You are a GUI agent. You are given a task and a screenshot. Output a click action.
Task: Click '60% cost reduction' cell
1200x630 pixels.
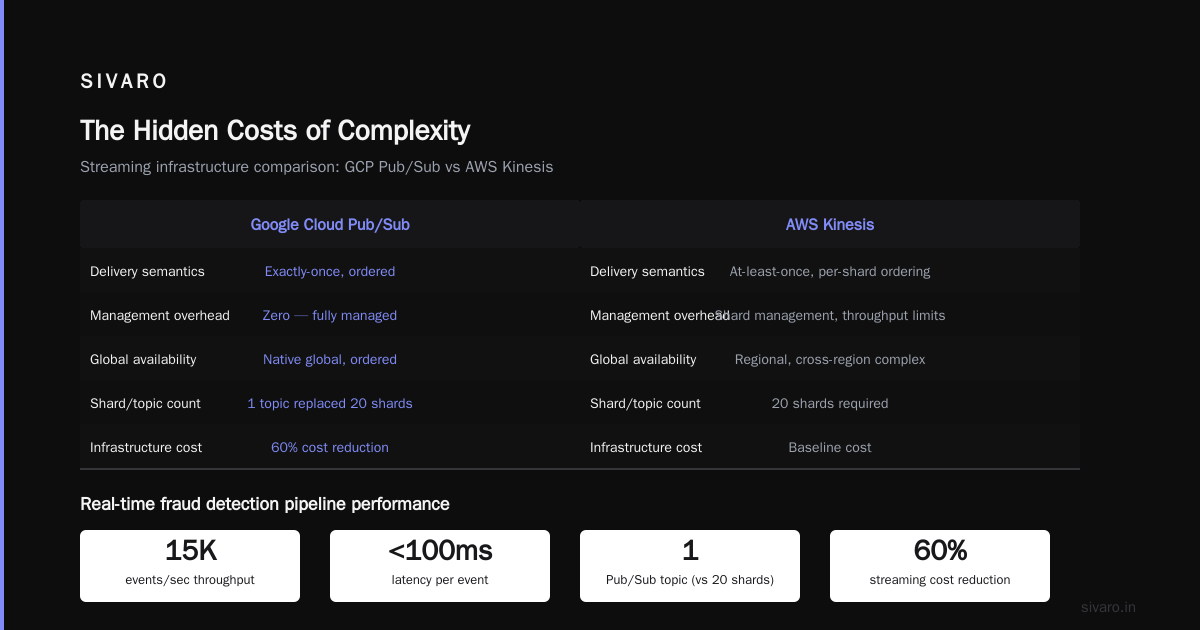330,447
